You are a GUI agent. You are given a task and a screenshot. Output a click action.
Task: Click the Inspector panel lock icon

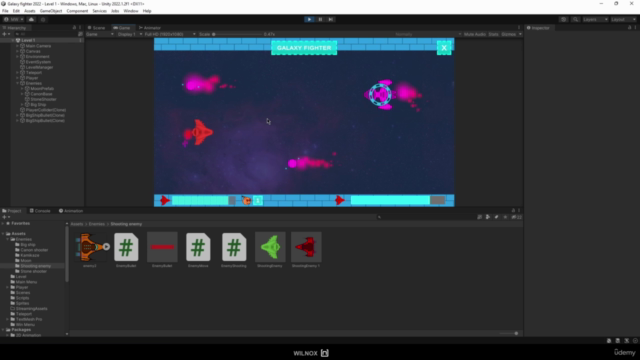(629, 28)
